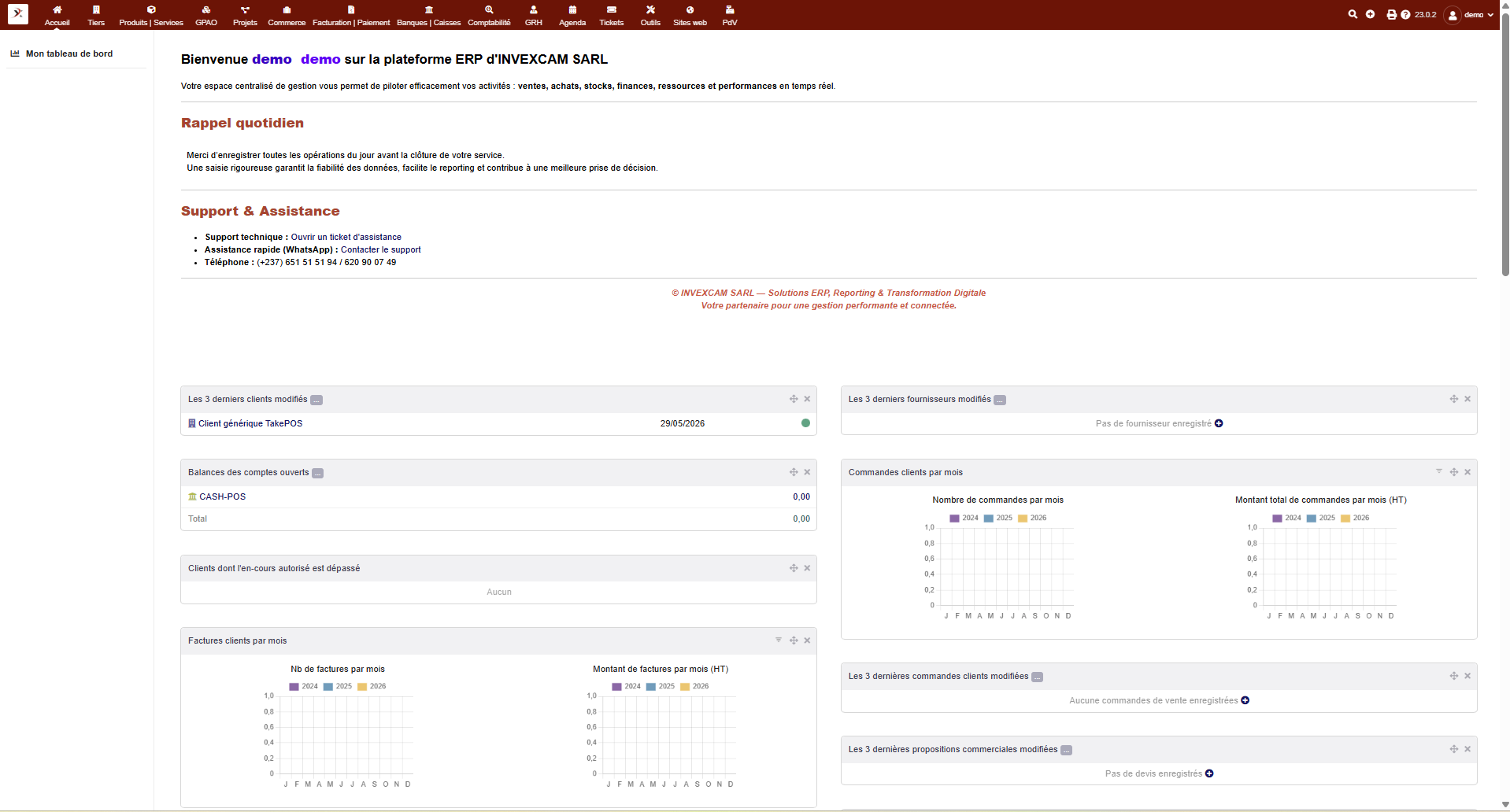Toggle 2025 legend swatch in Montant total de commandes chart

click(1312, 519)
